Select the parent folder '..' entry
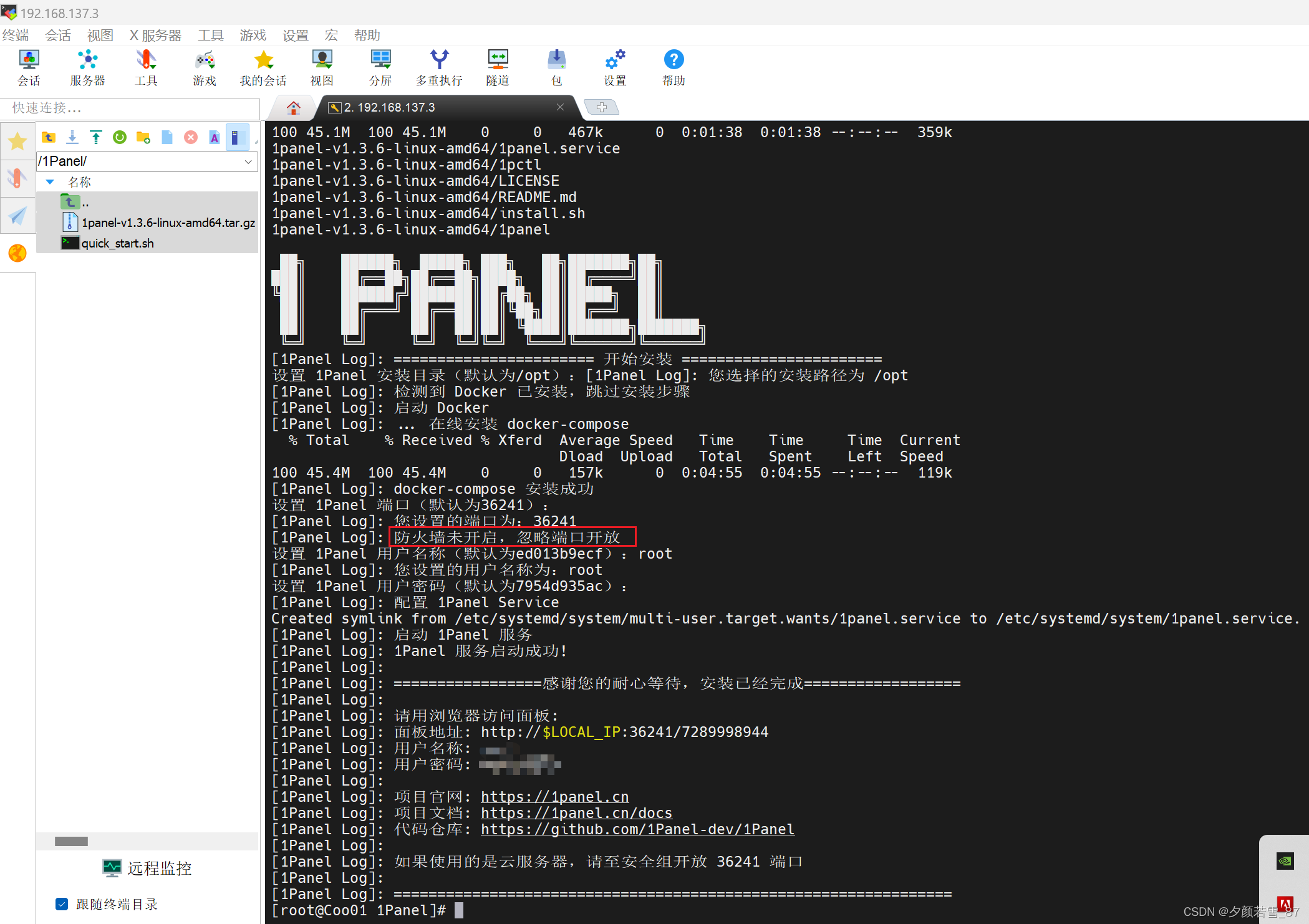The width and height of the screenshot is (1309, 924). 147,202
